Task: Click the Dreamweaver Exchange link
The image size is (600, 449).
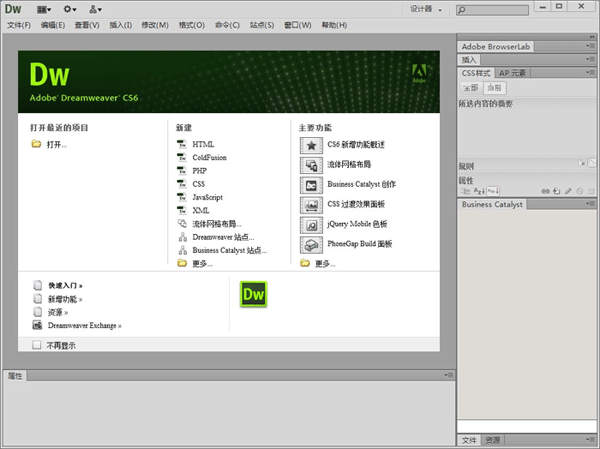Action: click(x=84, y=325)
